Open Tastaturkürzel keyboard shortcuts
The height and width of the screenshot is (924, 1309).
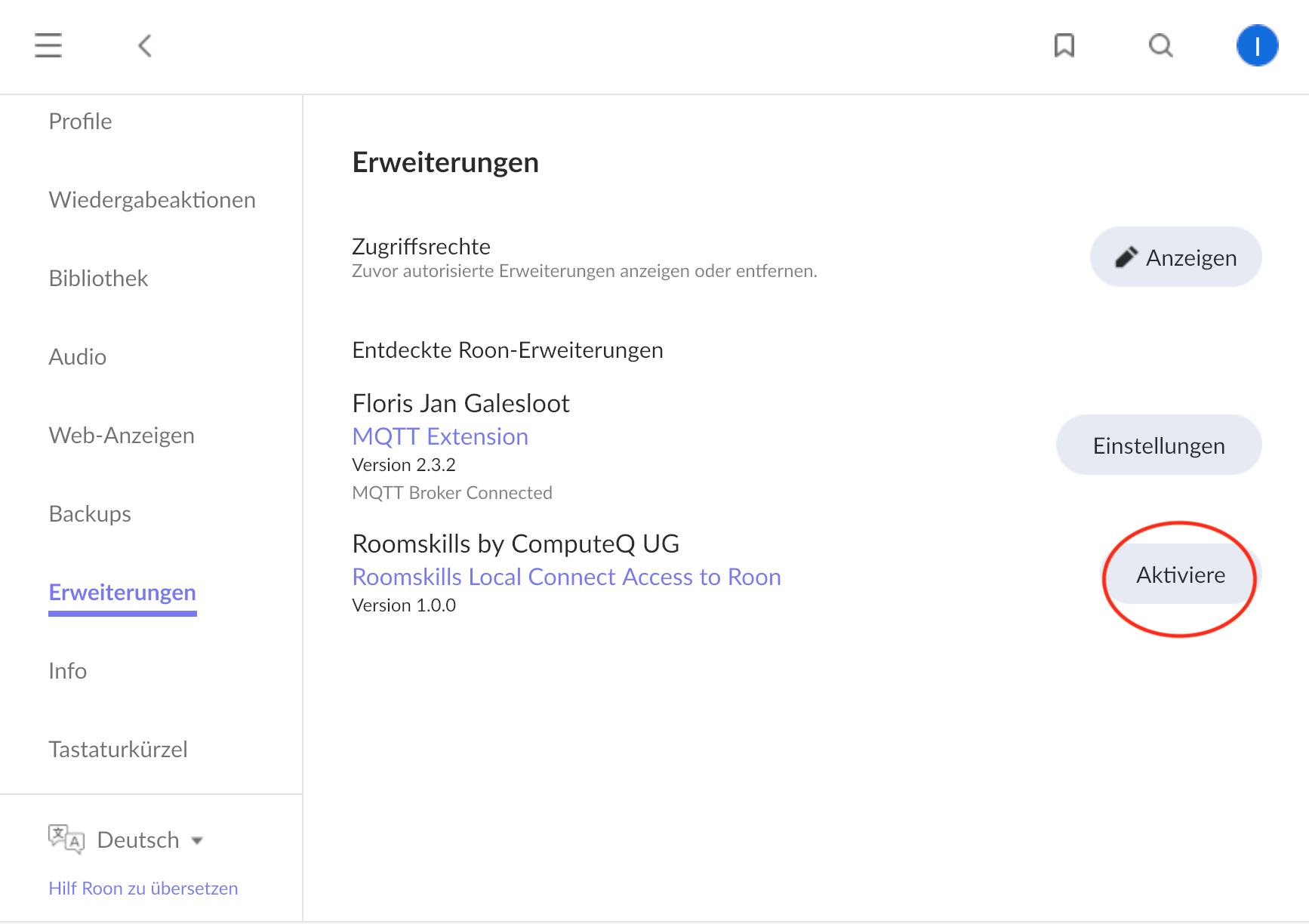(x=118, y=750)
